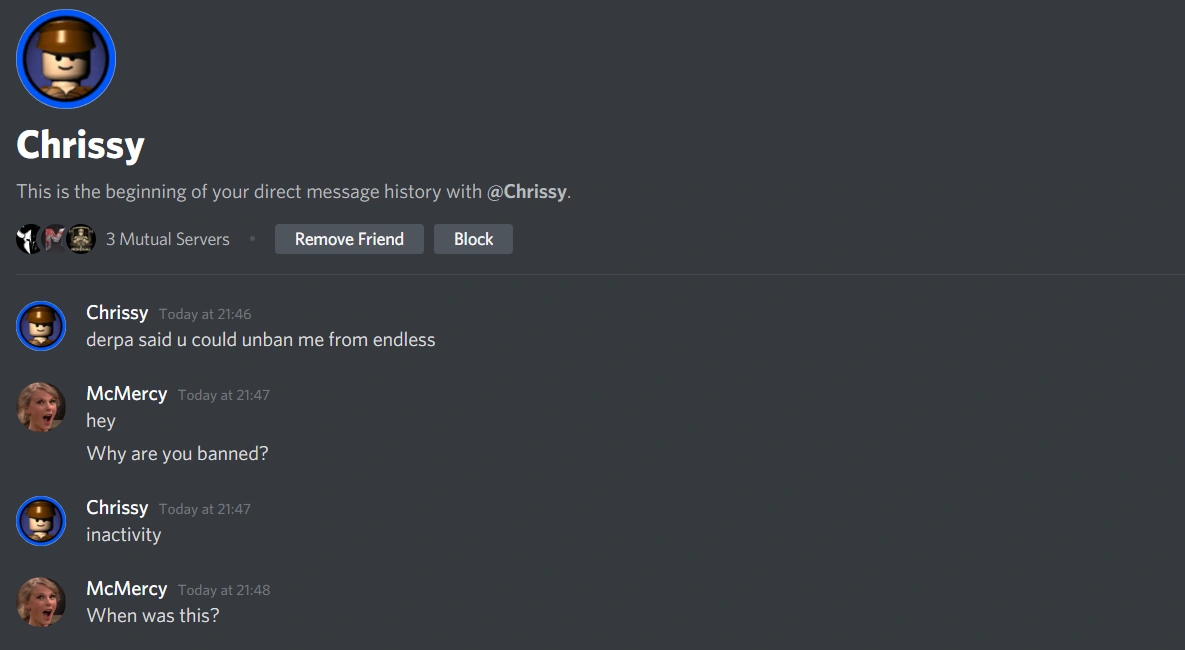The width and height of the screenshot is (1185, 650).
Task: Click the gold emblem mutual server icon
Action: pyautogui.click(x=80, y=239)
